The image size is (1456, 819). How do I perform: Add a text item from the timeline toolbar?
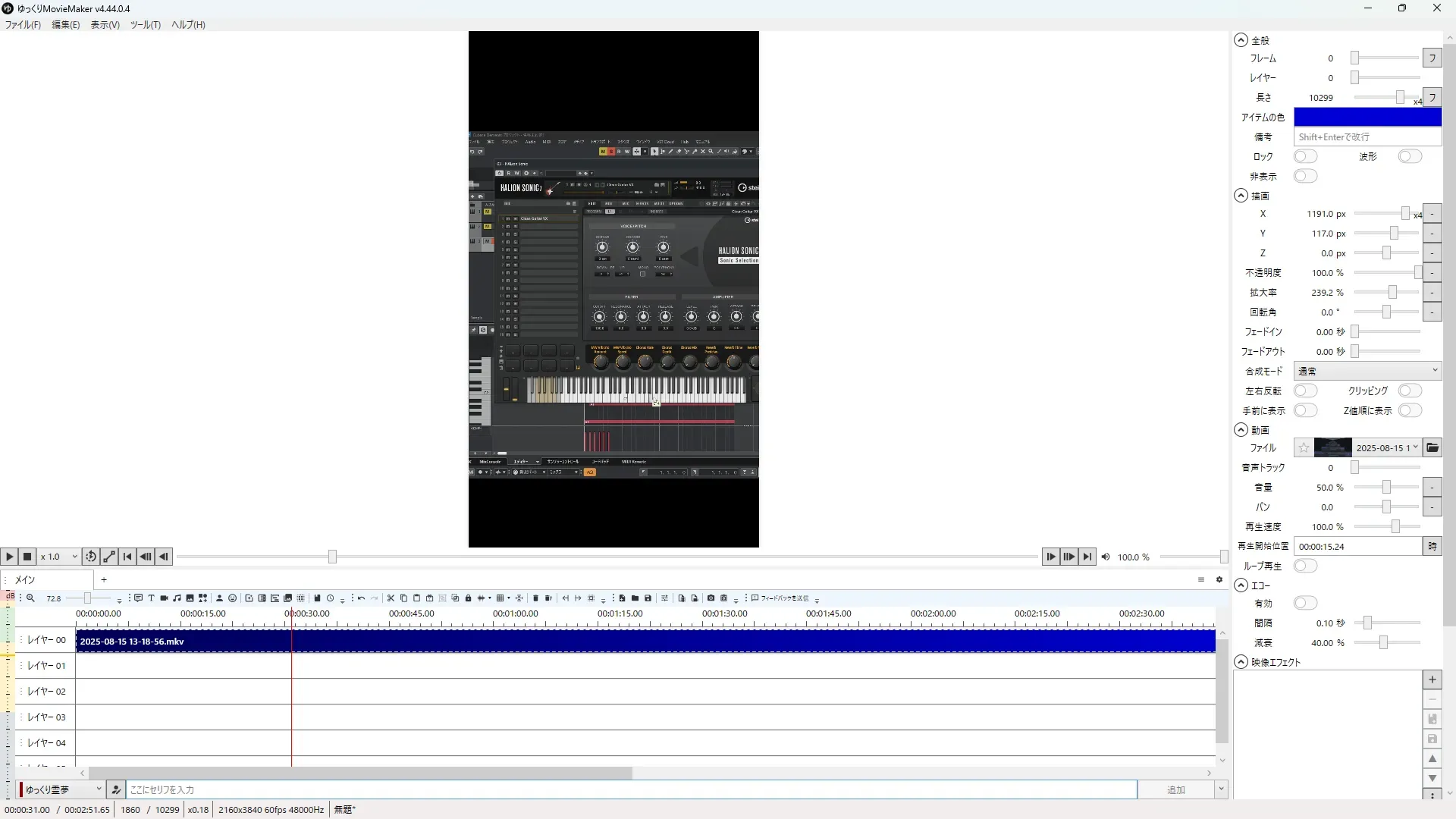151,598
